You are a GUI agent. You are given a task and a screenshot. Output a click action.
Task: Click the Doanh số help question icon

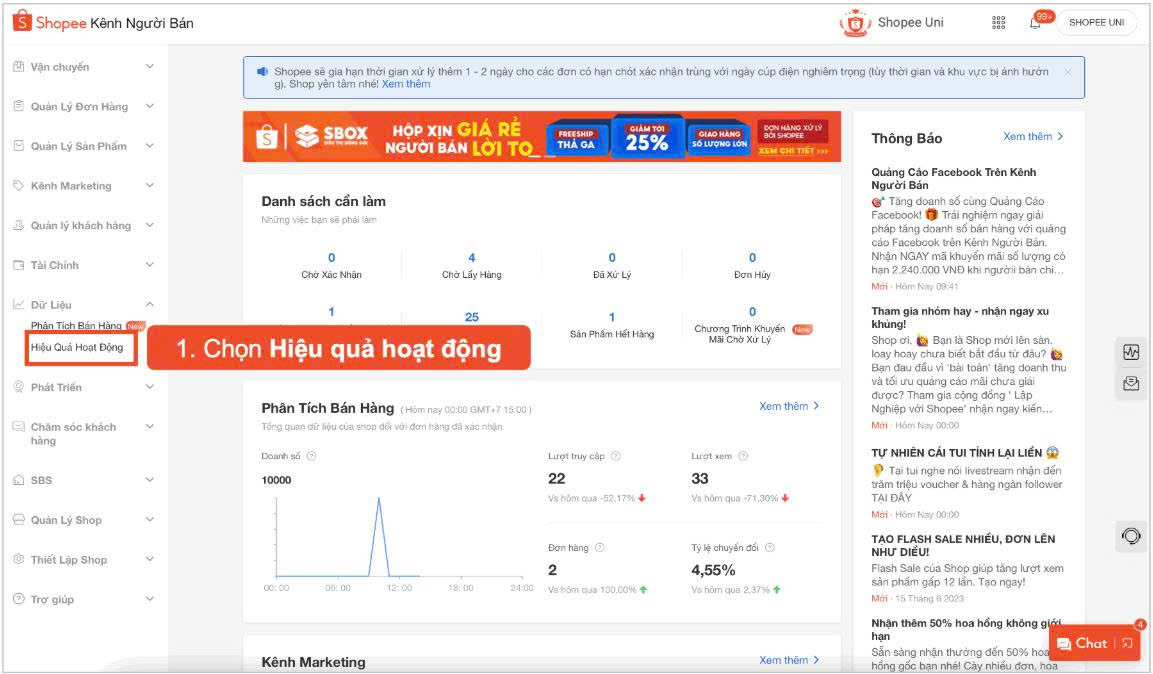pyautogui.click(x=311, y=456)
